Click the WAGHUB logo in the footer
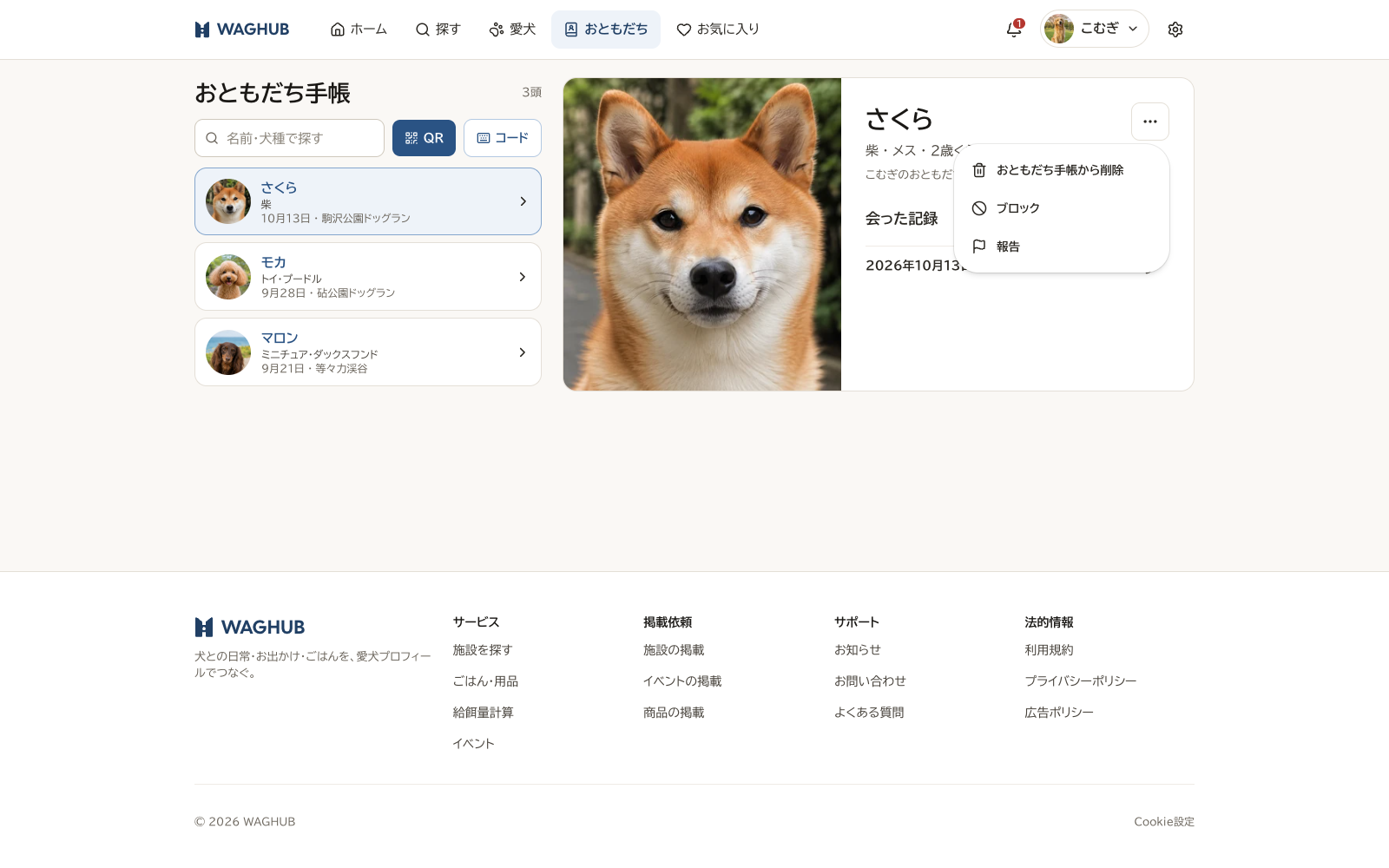 click(x=250, y=627)
